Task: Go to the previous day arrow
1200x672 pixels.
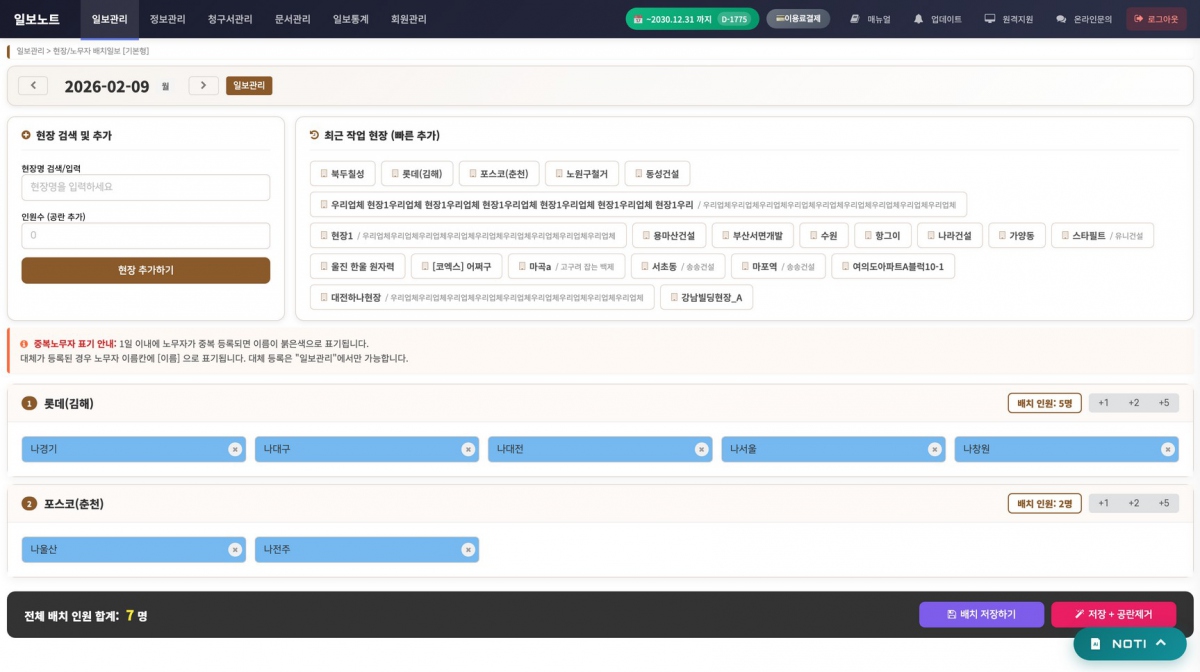Action: click(x=33, y=86)
